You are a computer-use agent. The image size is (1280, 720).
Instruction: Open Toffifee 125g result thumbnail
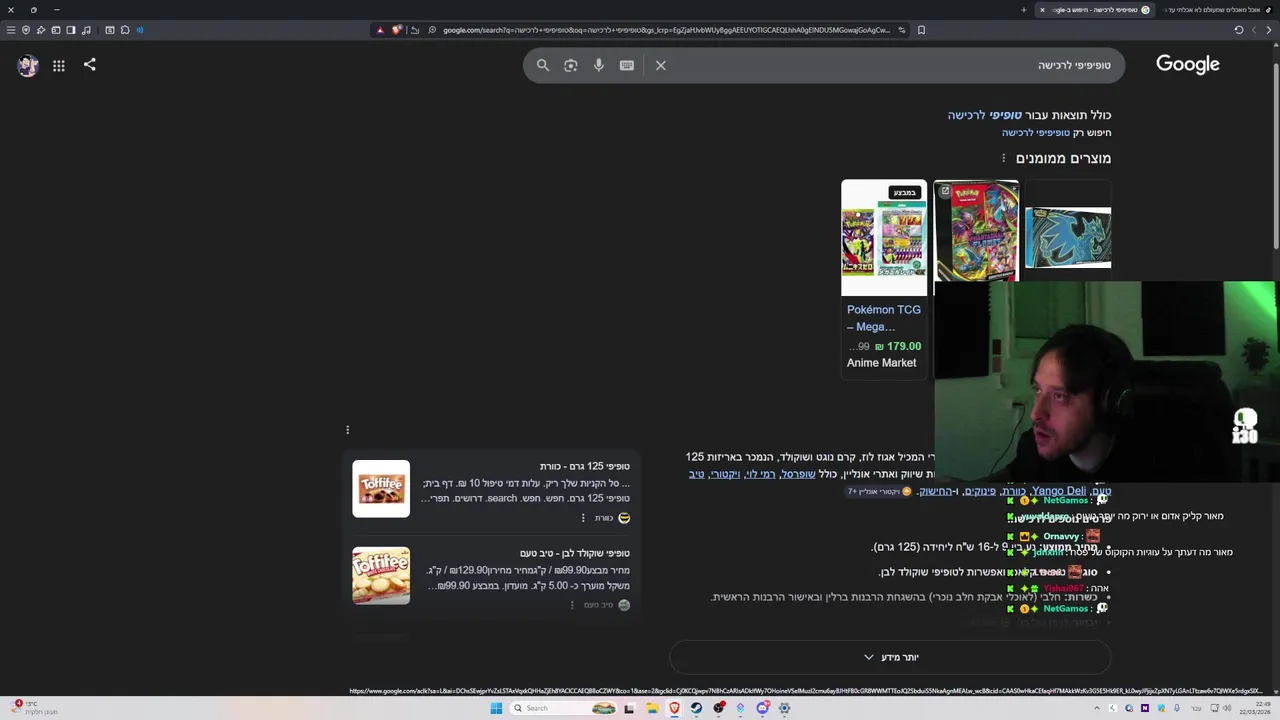(x=381, y=489)
